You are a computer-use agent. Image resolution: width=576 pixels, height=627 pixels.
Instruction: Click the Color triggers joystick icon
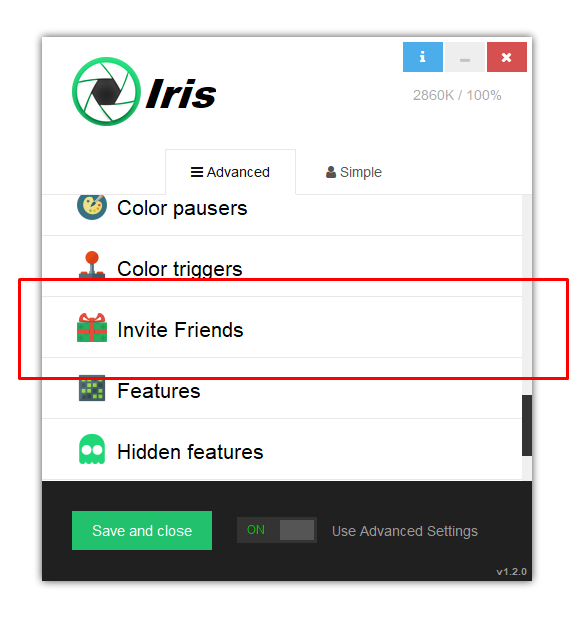92,264
